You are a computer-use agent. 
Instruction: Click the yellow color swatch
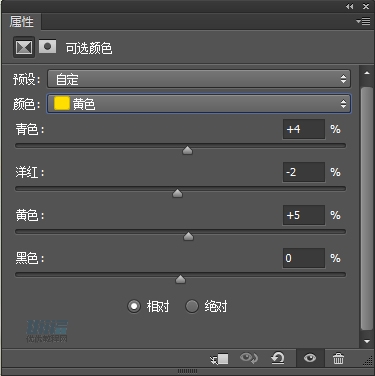click(62, 104)
